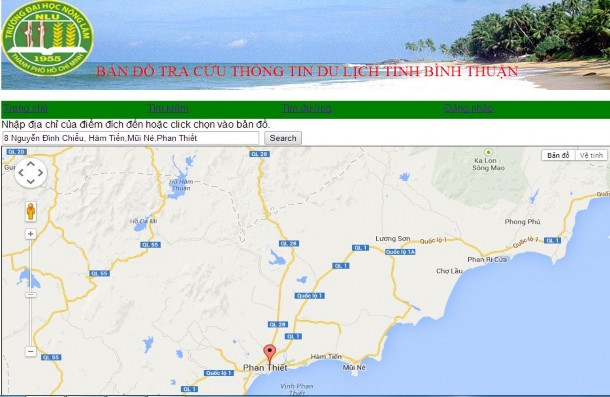The image size is (610, 397).
Task: Click the Ka Lon Sông Mao park marker
Action: coord(488,152)
